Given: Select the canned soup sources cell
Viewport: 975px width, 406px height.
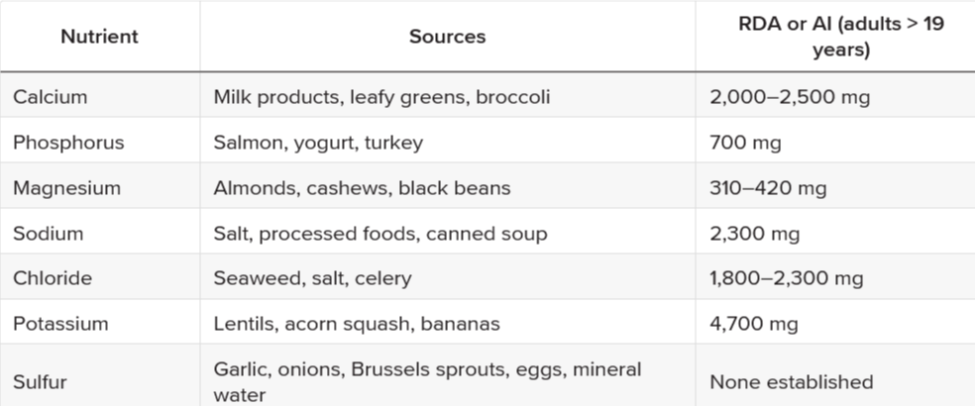Looking at the screenshot, I should pyautogui.click(x=380, y=233).
